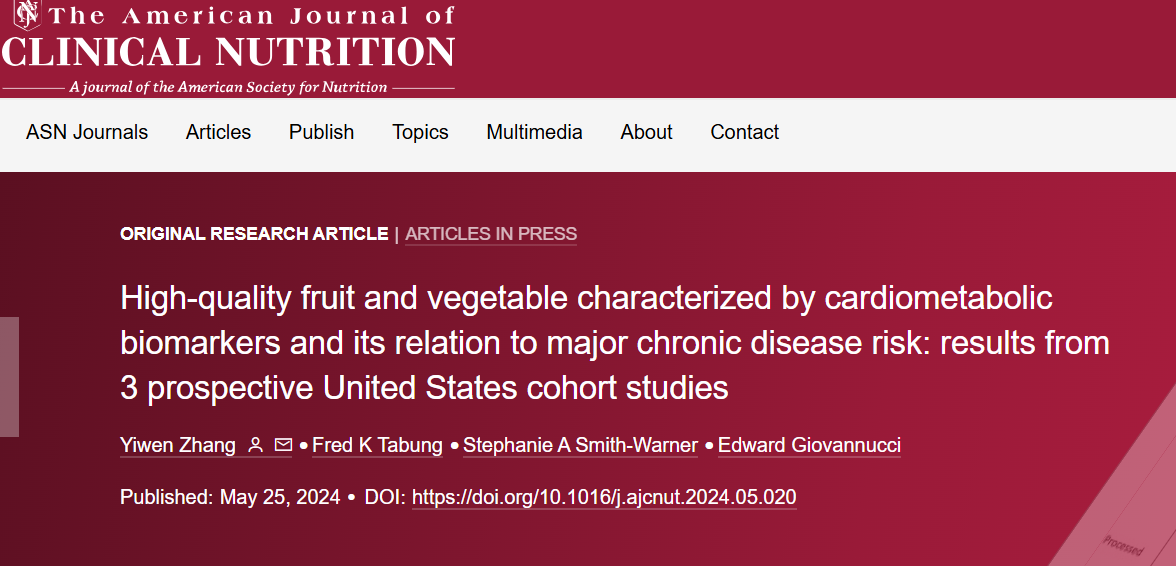Click Contact in the navigation bar
Viewport: 1176px width, 566px height.
click(744, 132)
